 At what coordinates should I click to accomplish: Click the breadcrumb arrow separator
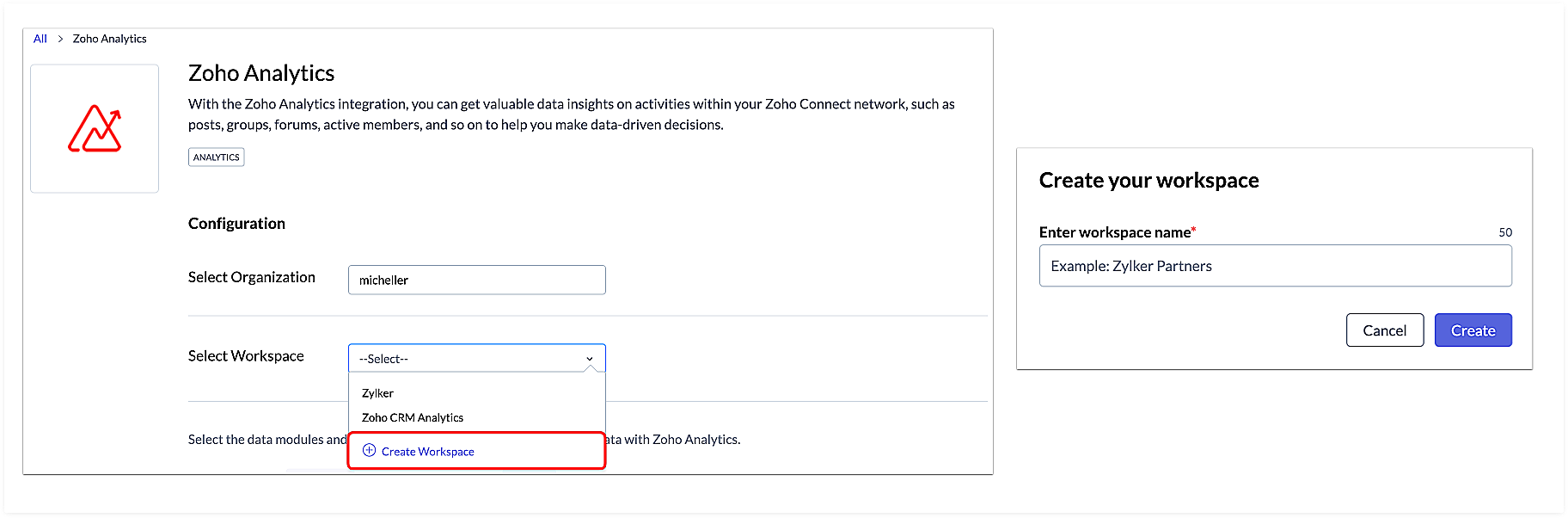click(x=60, y=39)
